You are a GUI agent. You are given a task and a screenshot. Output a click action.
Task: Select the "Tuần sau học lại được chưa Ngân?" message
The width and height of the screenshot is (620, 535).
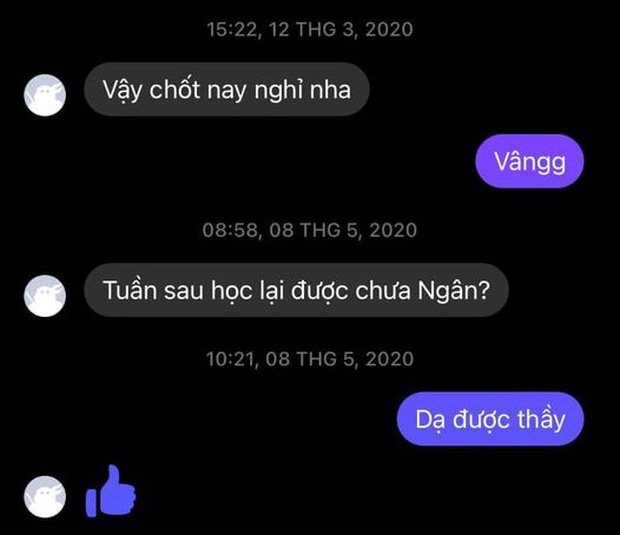[x=296, y=290]
